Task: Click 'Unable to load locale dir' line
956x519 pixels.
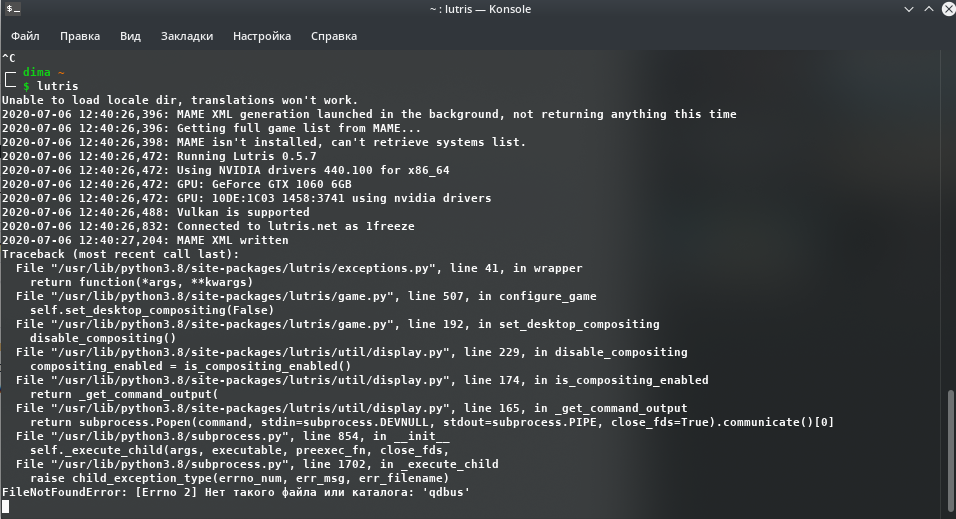Action: pyautogui.click(x=180, y=100)
